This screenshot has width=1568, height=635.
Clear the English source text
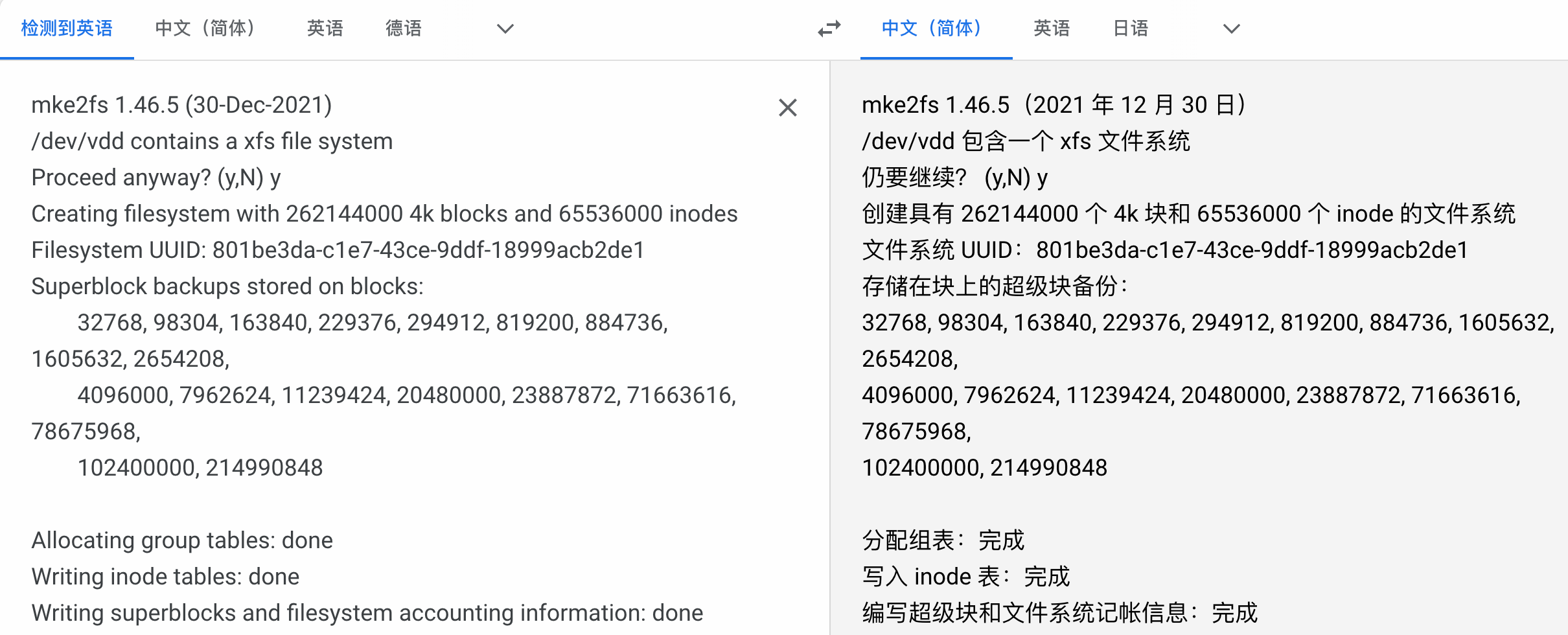pos(787,108)
